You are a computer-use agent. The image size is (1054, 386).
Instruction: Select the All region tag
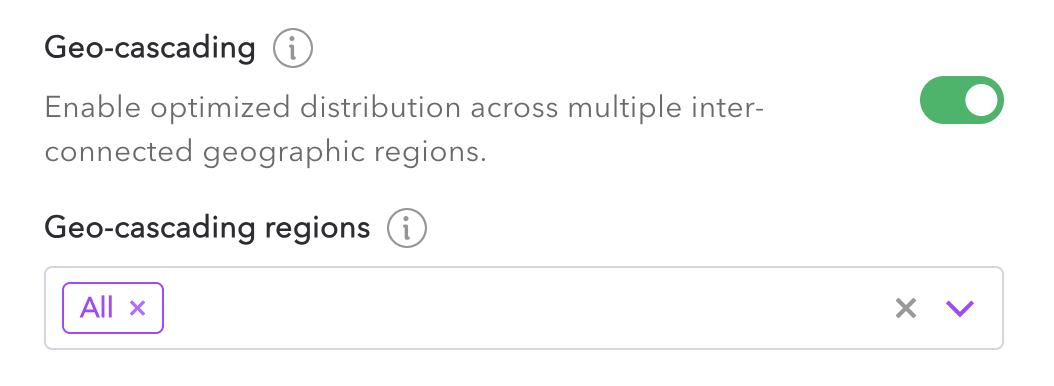[97, 308]
